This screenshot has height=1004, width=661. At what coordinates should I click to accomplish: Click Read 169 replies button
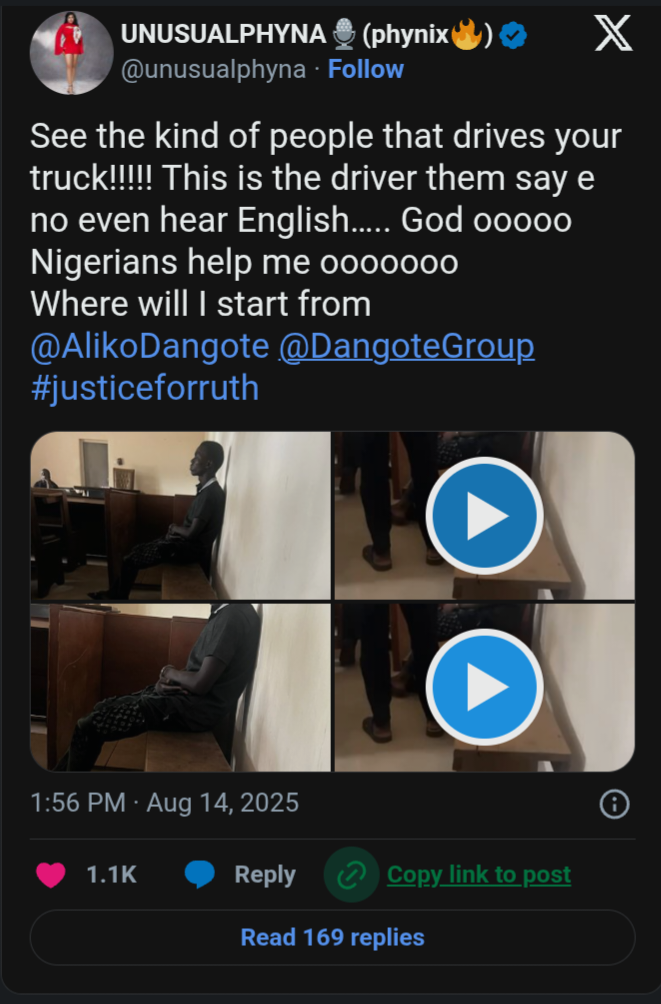332,937
